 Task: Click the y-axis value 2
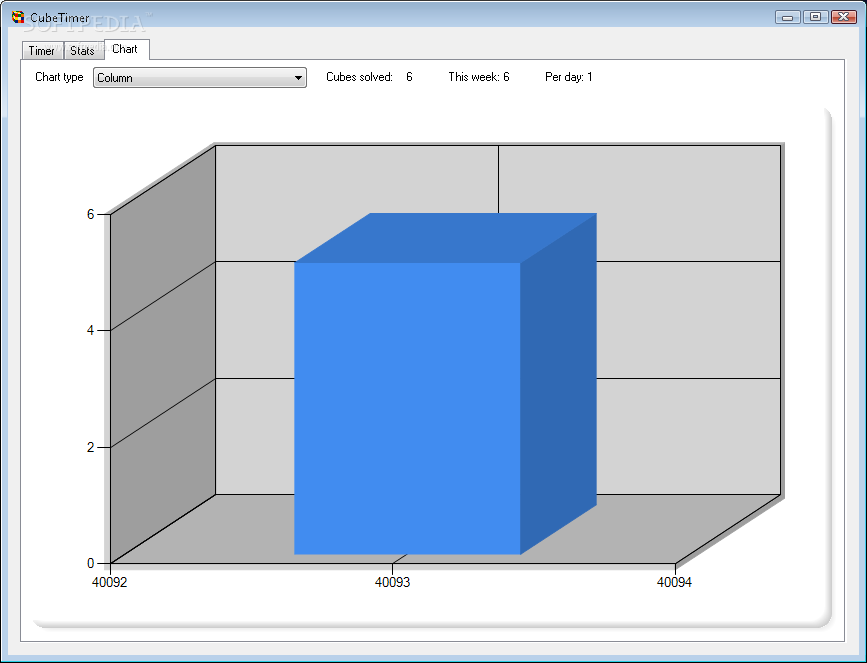[91, 447]
